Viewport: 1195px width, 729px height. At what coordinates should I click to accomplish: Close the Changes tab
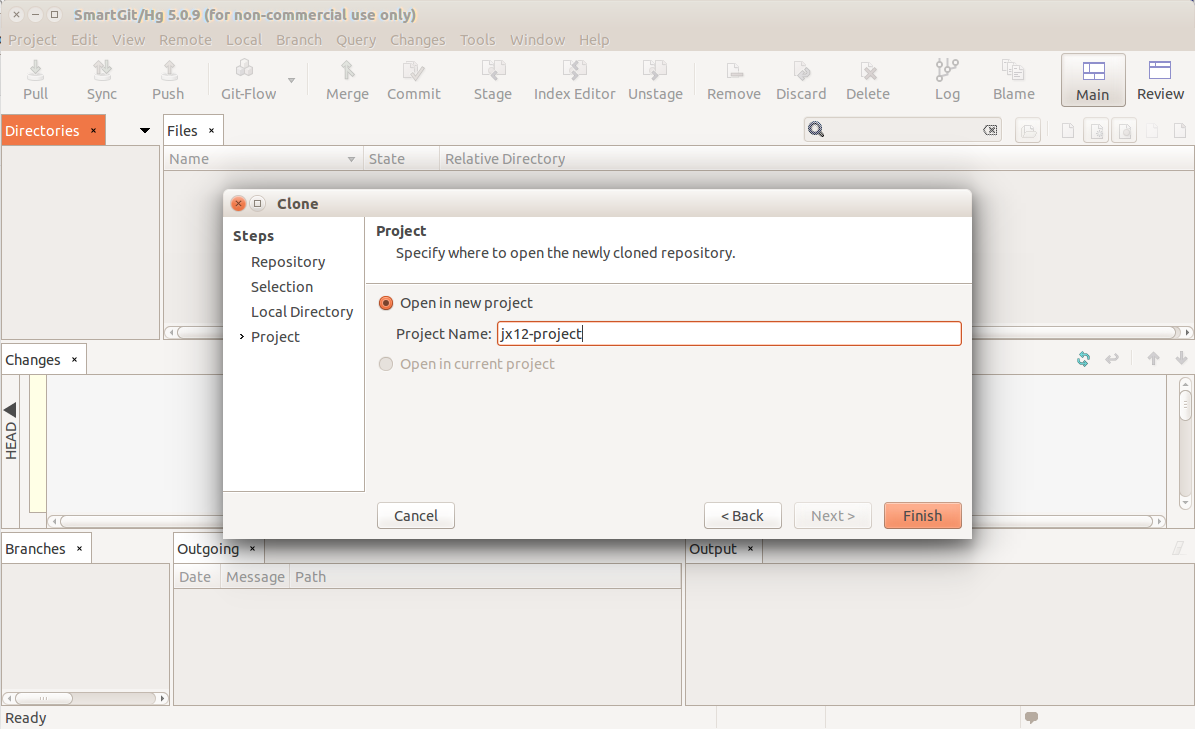tap(74, 360)
